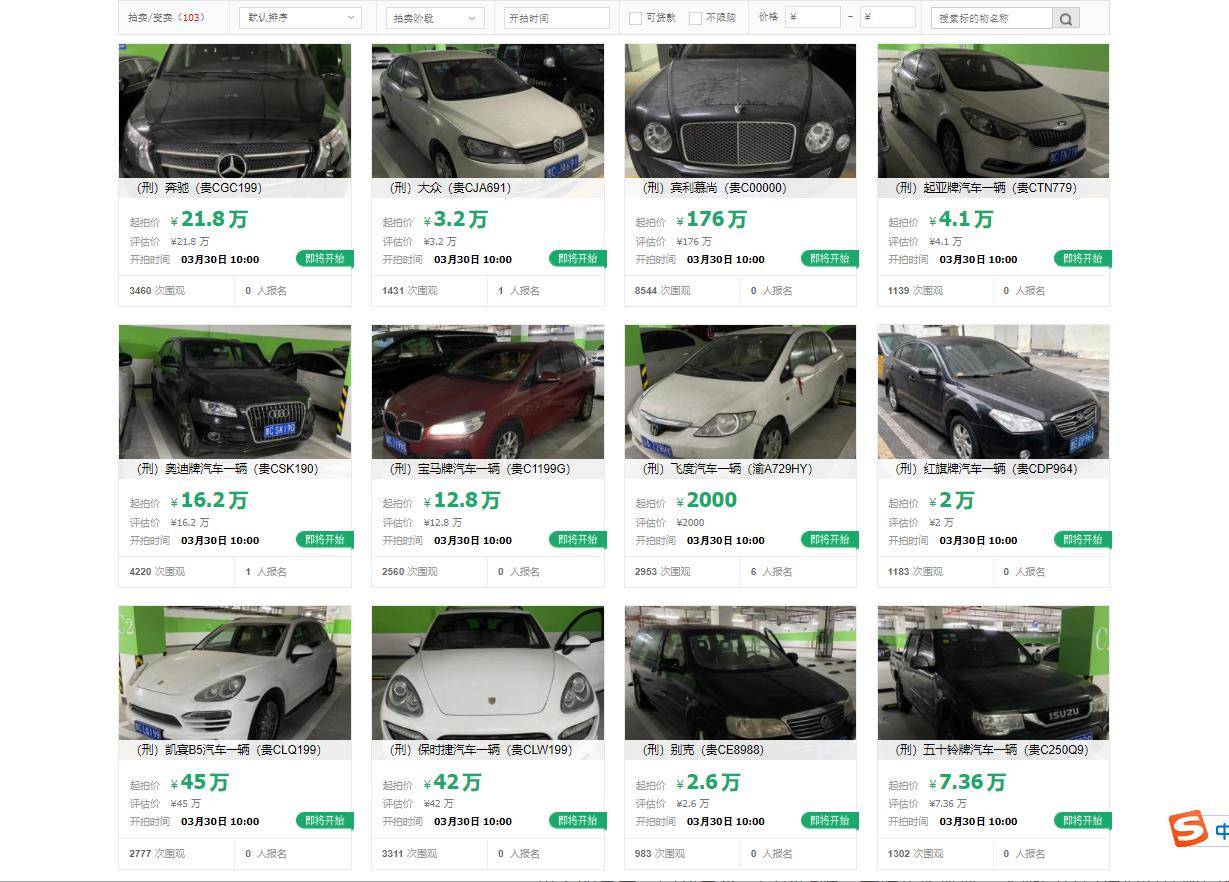Select the 拍卖/变卖 (103) tab
Viewport: 1229px width, 882px height.
(x=166, y=18)
